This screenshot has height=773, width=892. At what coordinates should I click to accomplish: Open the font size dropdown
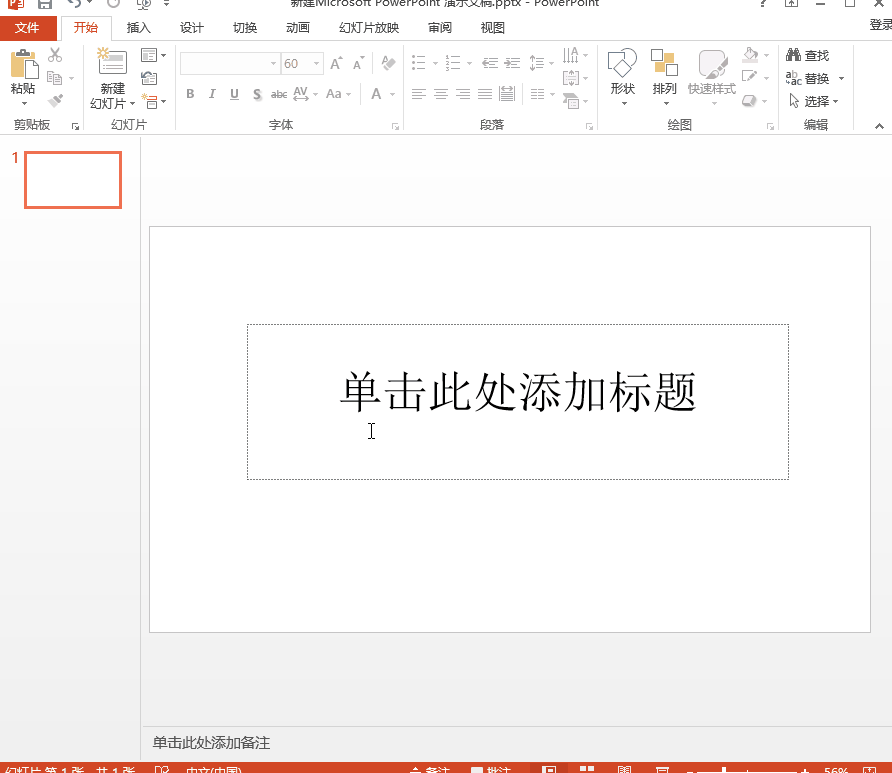pos(315,63)
